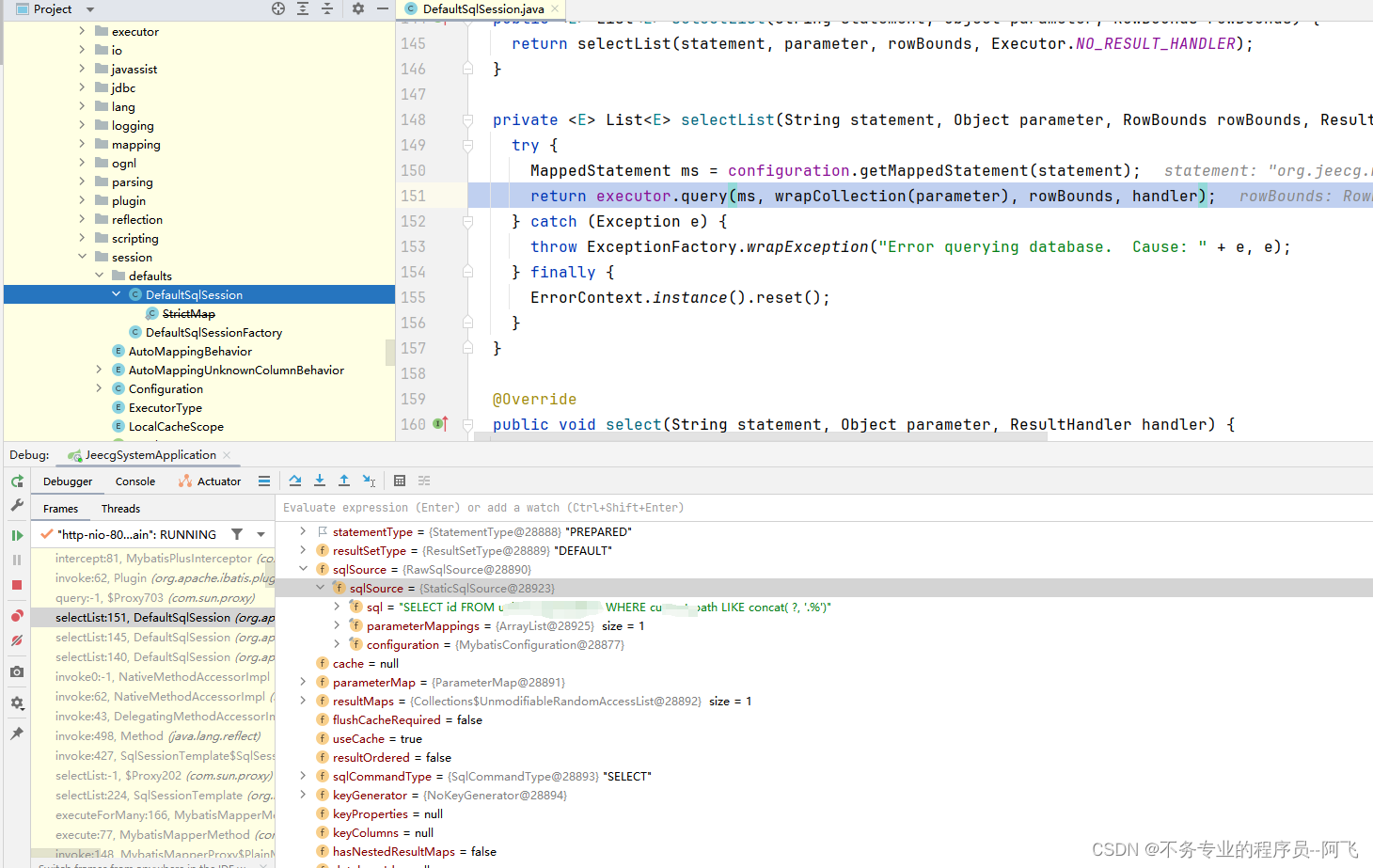Click Run to Cursor icon
1373x868 pixels.
point(370,481)
